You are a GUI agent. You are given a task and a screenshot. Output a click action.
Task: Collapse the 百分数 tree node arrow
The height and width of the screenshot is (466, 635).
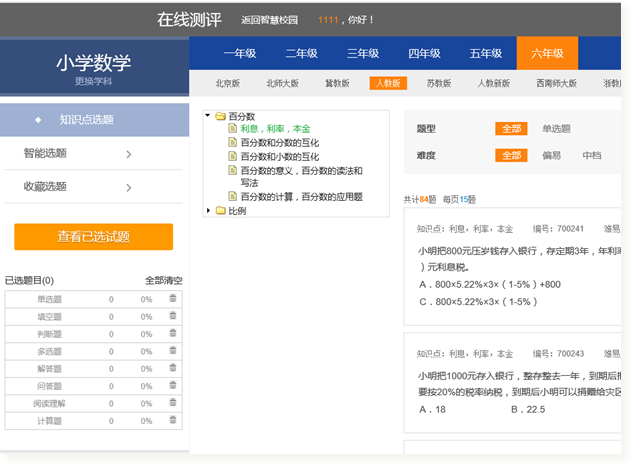click(208, 116)
